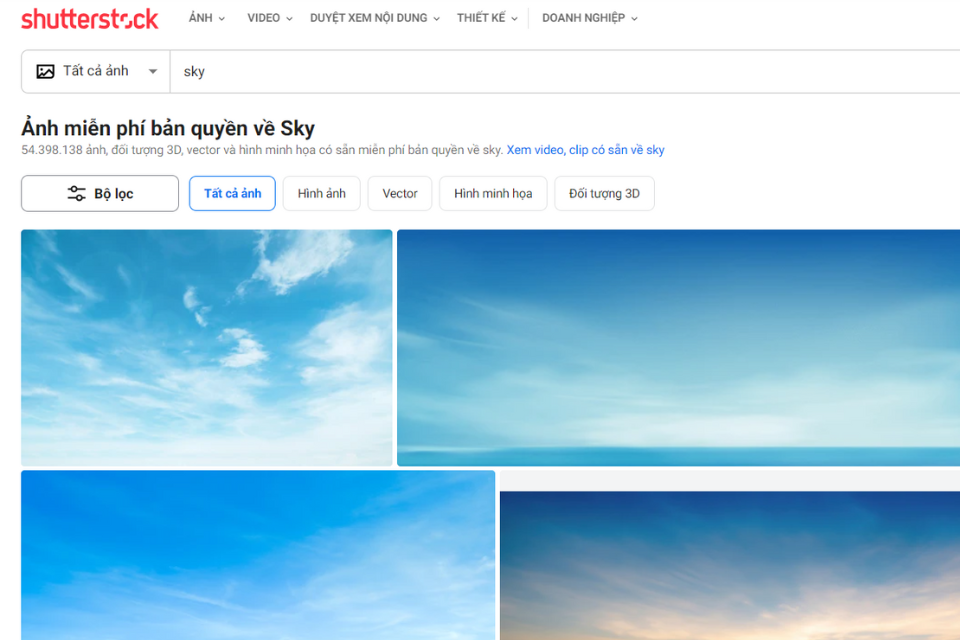Expand the Tất cả ảnh search type dropdown
This screenshot has width=960, height=640.
coord(96,72)
